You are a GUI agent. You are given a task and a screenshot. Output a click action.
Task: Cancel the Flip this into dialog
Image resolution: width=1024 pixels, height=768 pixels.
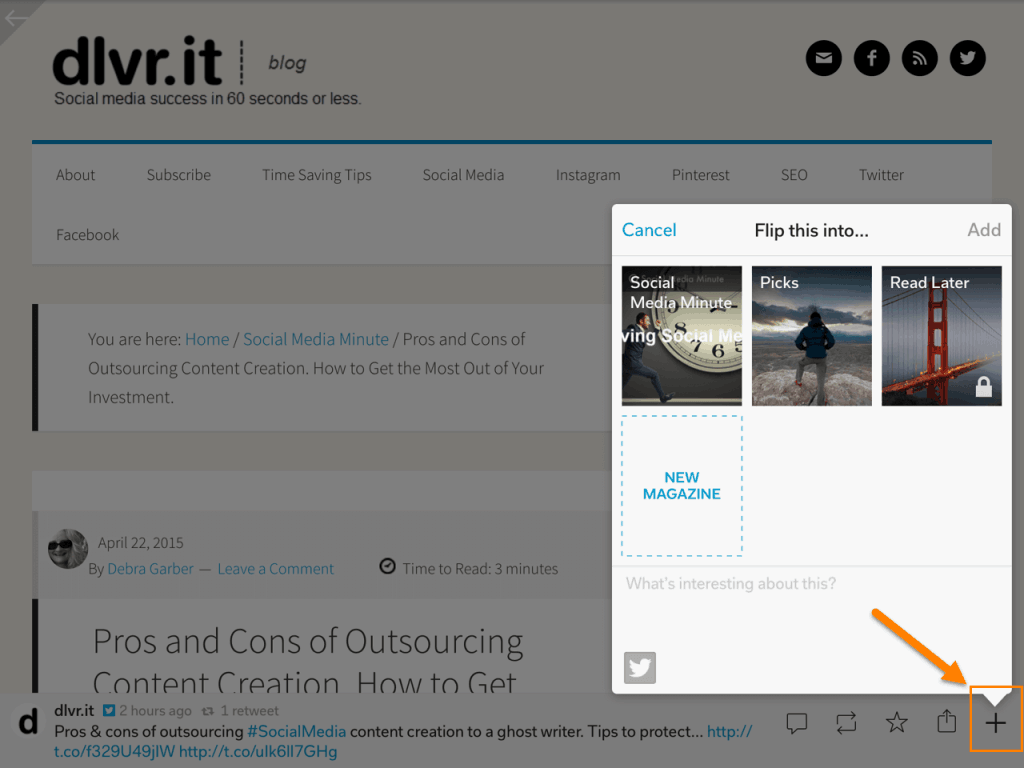[648, 230]
